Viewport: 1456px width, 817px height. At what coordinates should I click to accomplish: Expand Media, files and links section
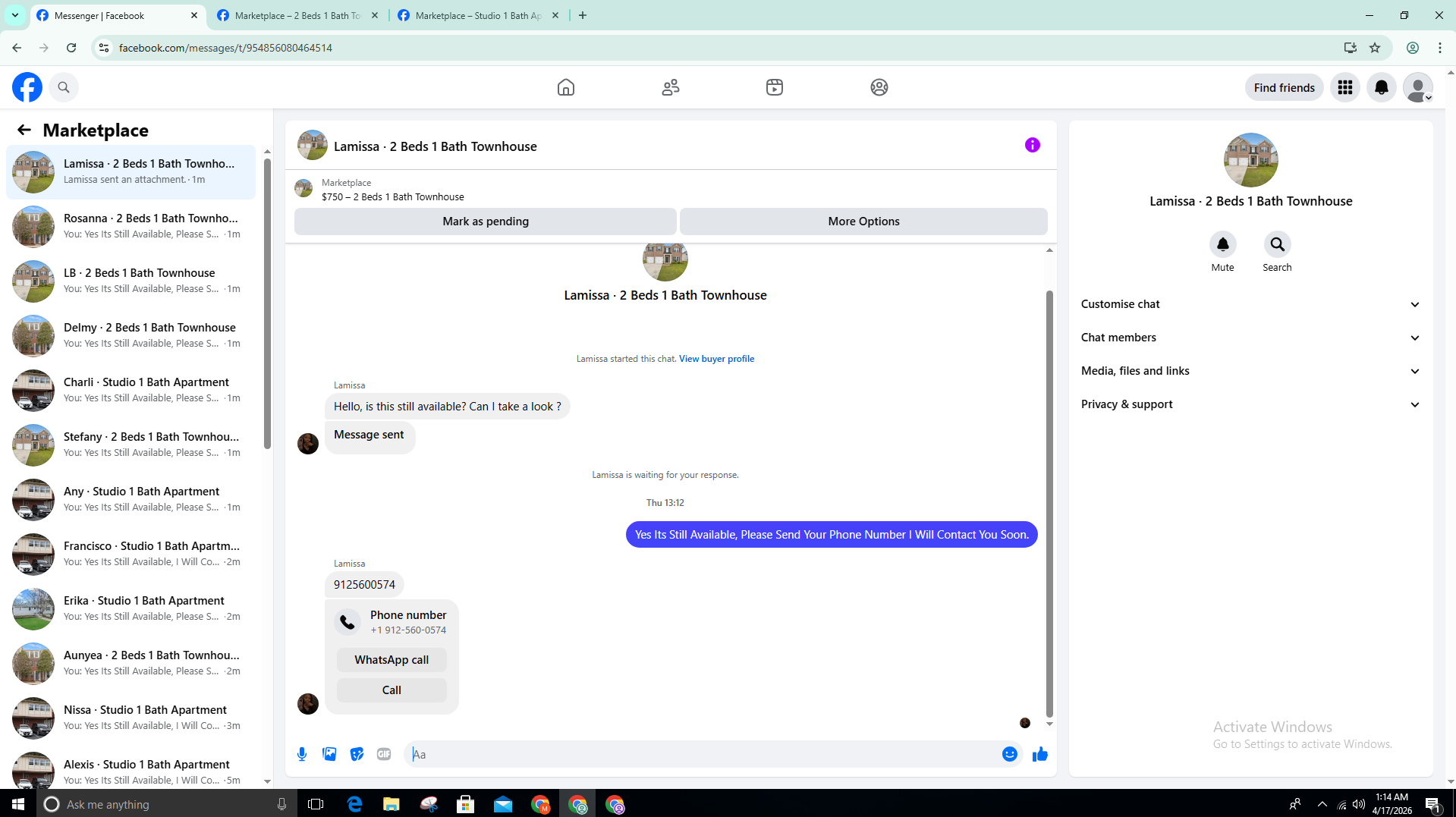[1250, 371]
